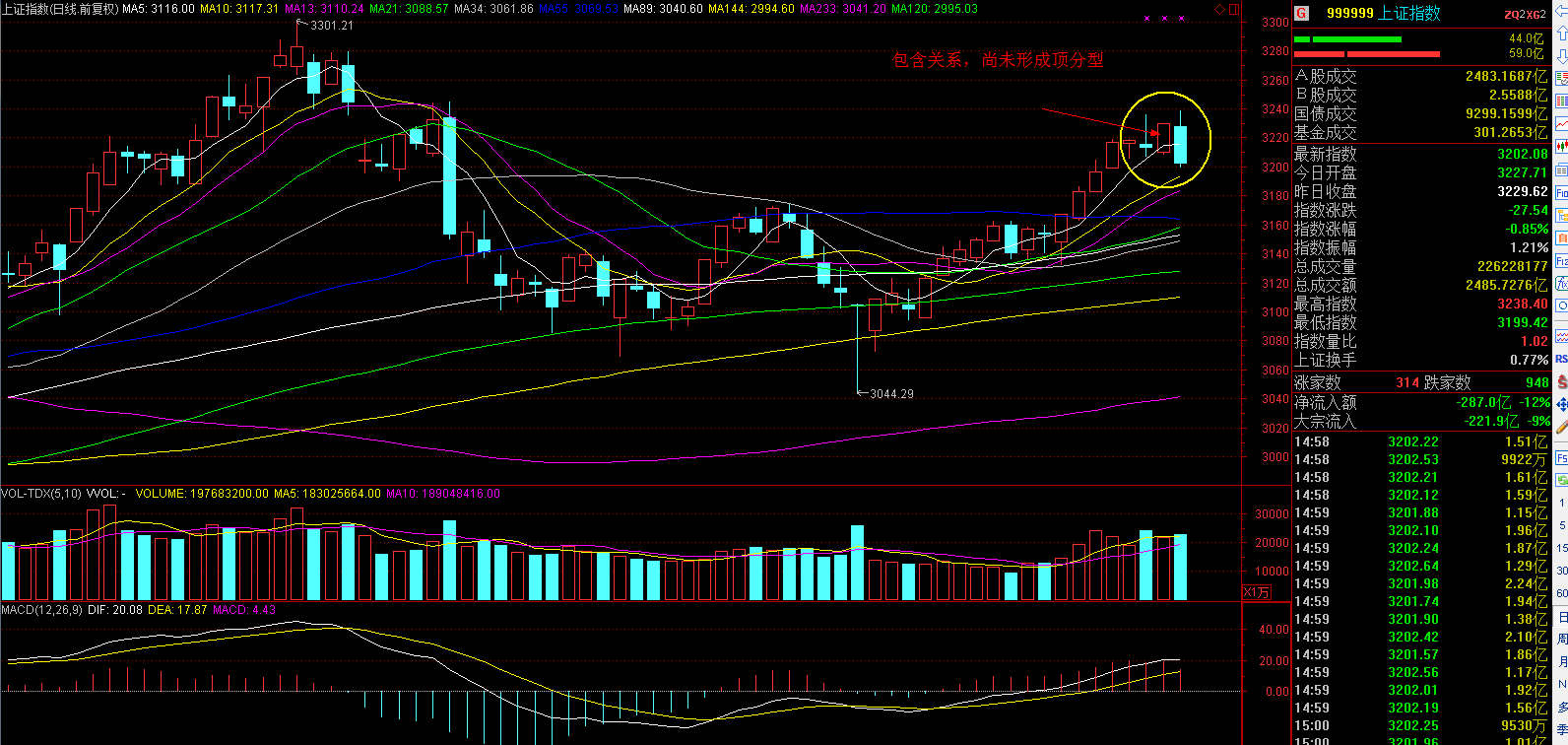Click the F5 icon in right toolbar
Image resolution: width=1568 pixels, height=745 pixels.
[1561, 458]
